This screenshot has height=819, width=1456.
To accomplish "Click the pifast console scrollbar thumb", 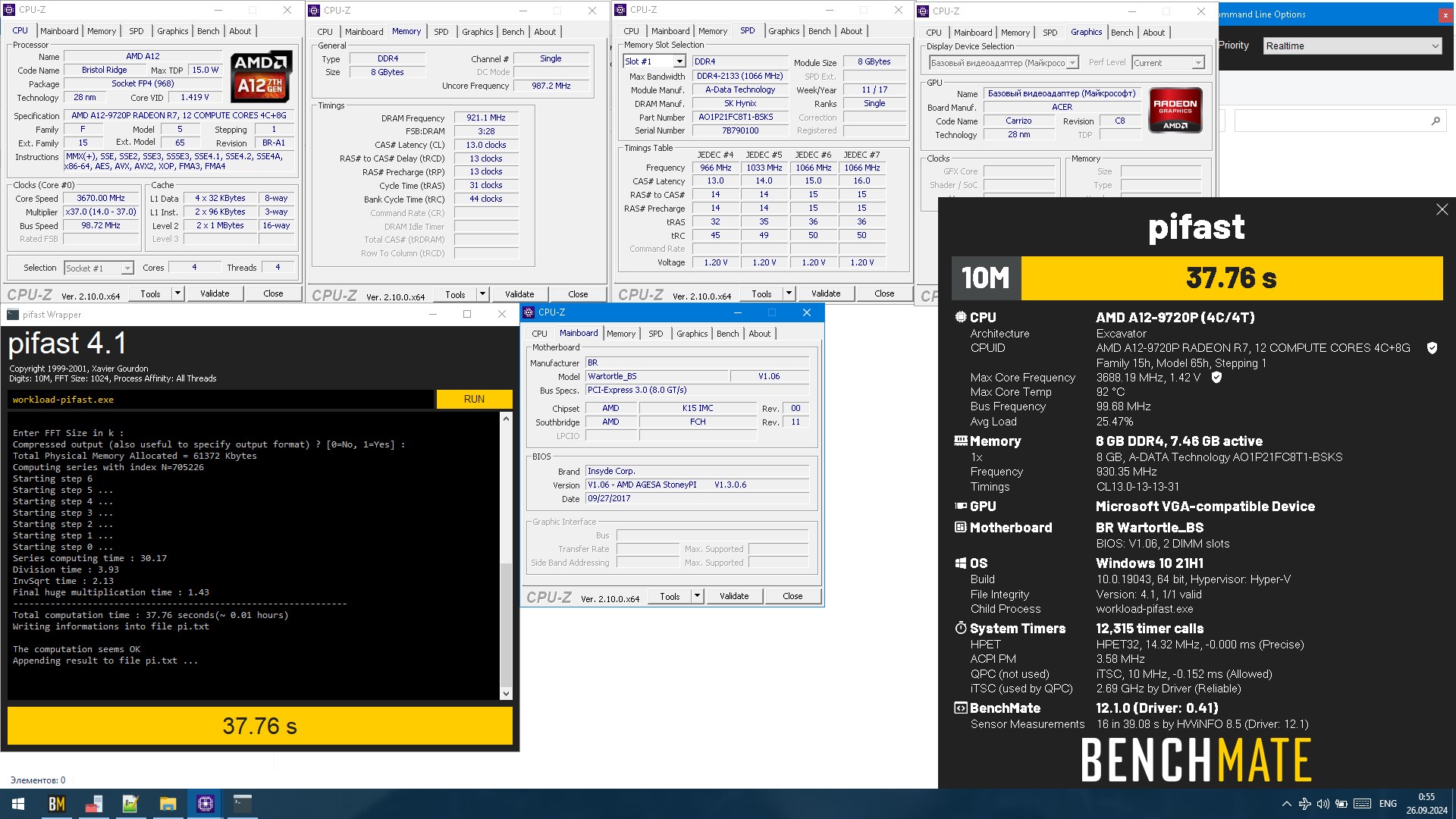I will tap(506, 624).
